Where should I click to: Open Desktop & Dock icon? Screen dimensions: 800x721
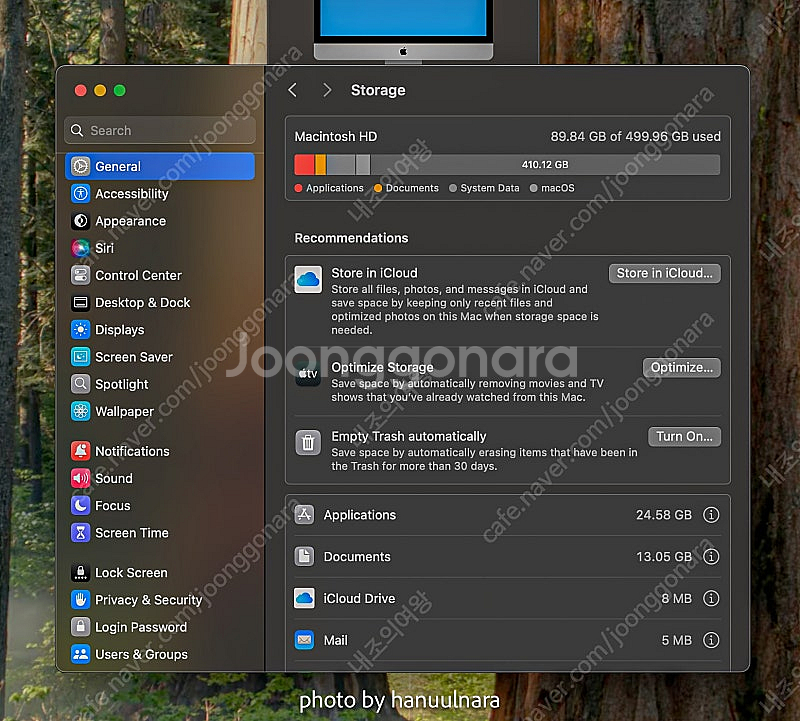[81, 303]
